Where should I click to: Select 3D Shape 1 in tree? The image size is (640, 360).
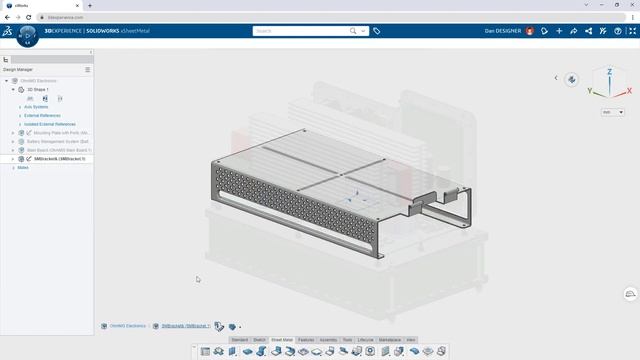[38, 89]
